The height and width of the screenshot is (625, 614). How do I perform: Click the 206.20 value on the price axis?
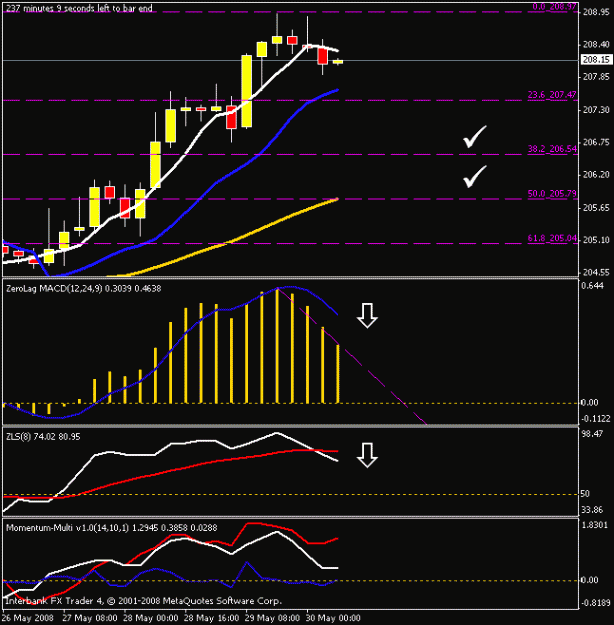tap(596, 175)
